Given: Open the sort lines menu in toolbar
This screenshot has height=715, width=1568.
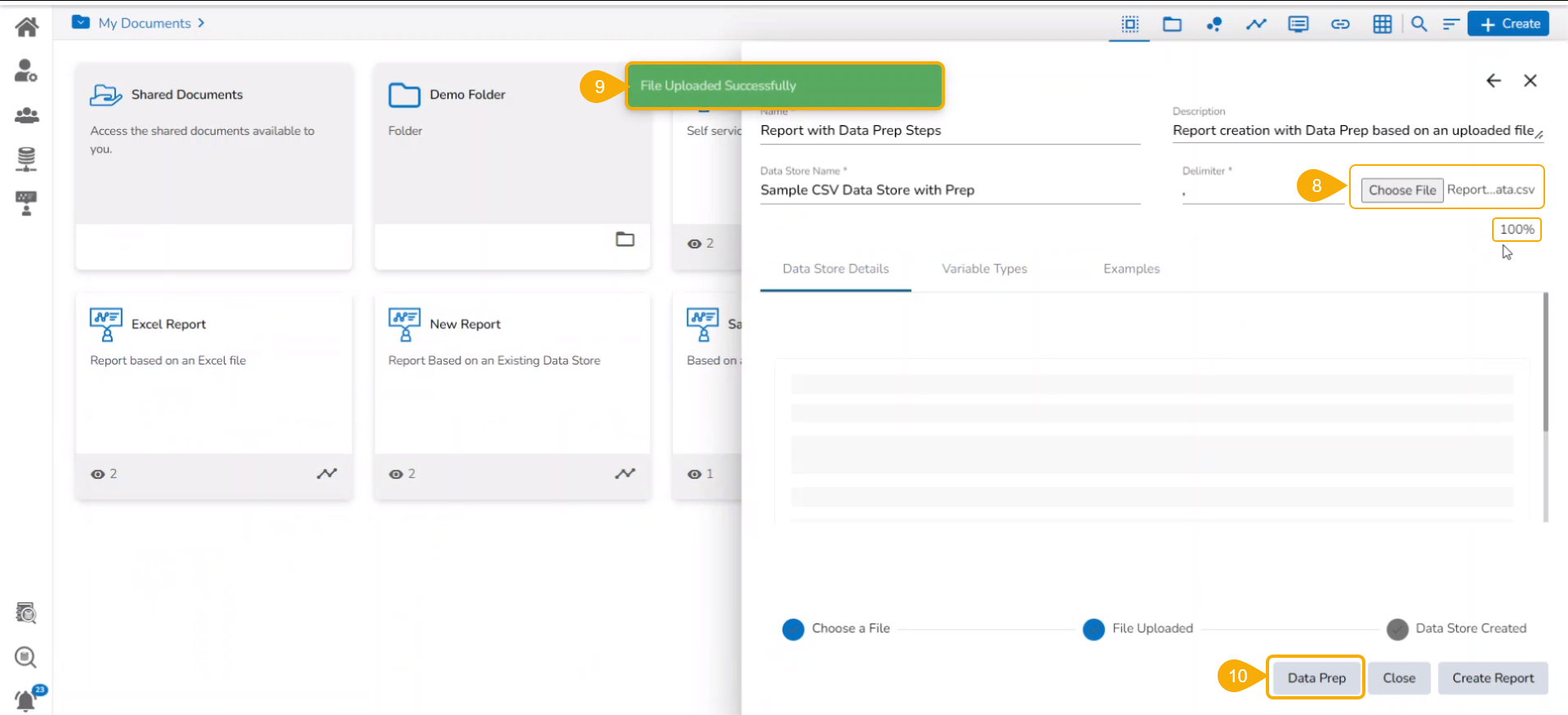Looking at the screenshot, I should tap(1450, 25).
